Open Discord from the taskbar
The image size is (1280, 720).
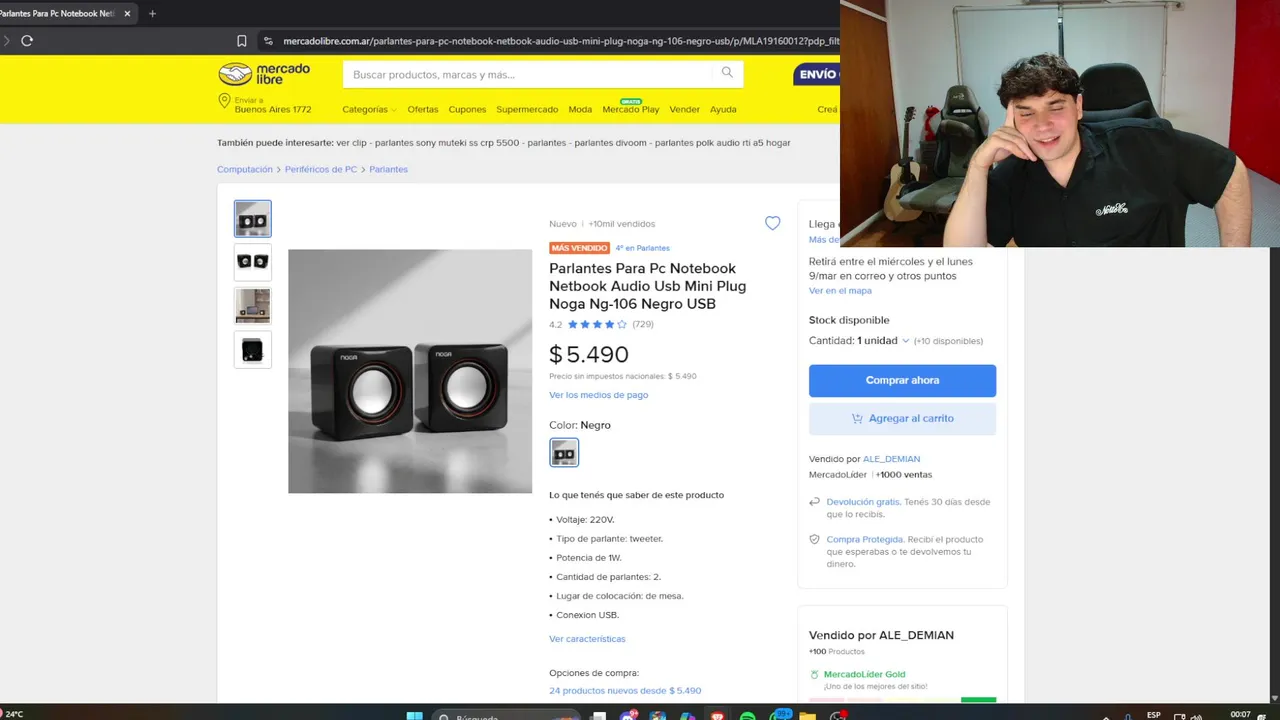(x=629, y=716)
